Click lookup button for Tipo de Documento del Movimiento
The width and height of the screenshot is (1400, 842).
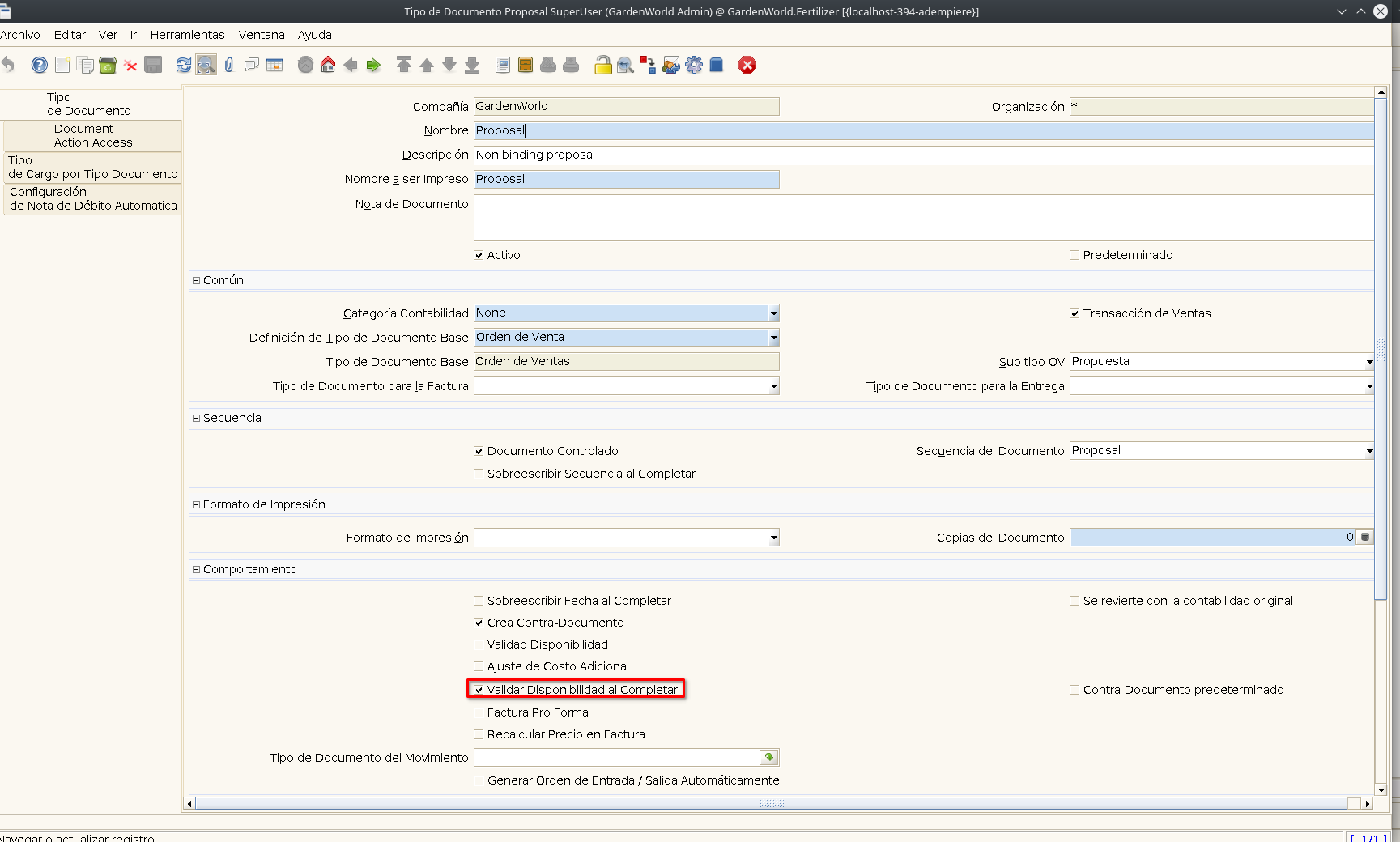(769, 758)
